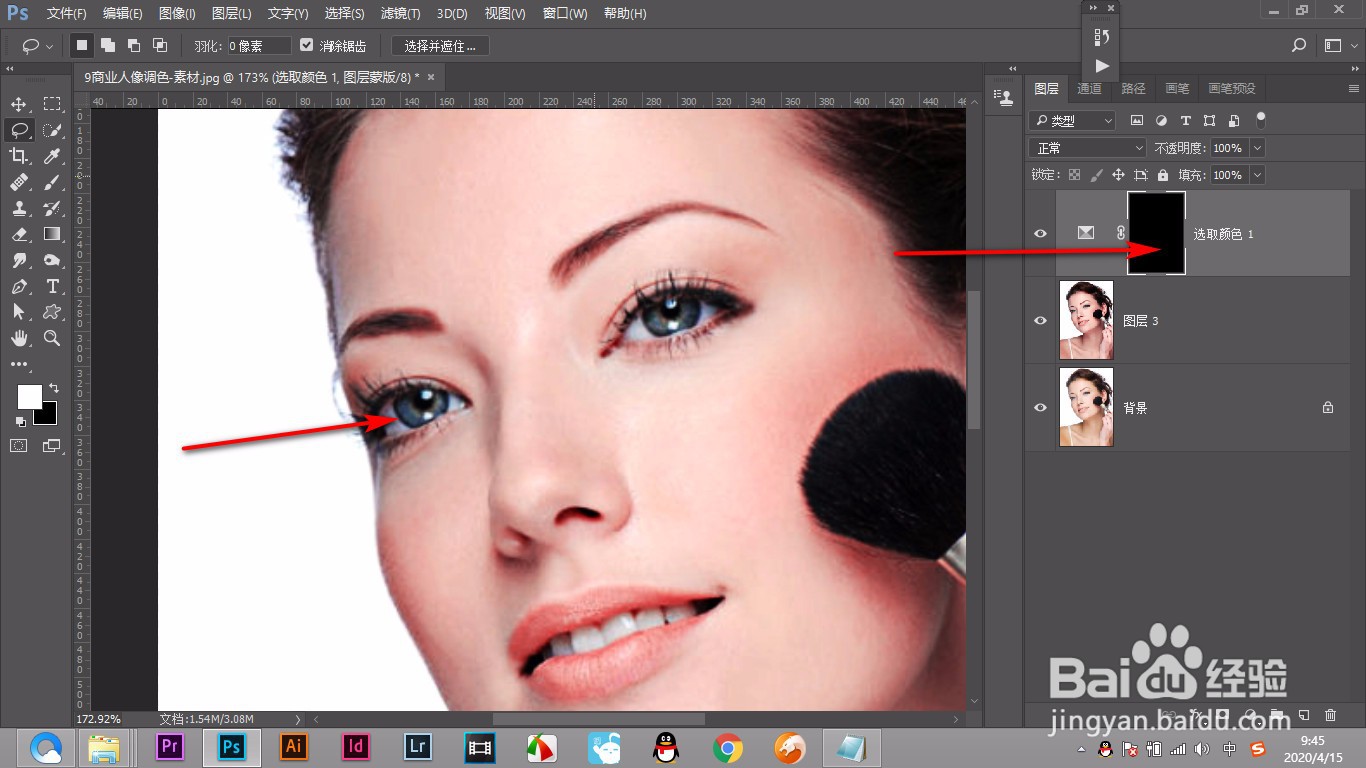The width and height of the screenshot is (1366, 768).
Task: Choose New Selection mode
Action: (x=82, y=45)
